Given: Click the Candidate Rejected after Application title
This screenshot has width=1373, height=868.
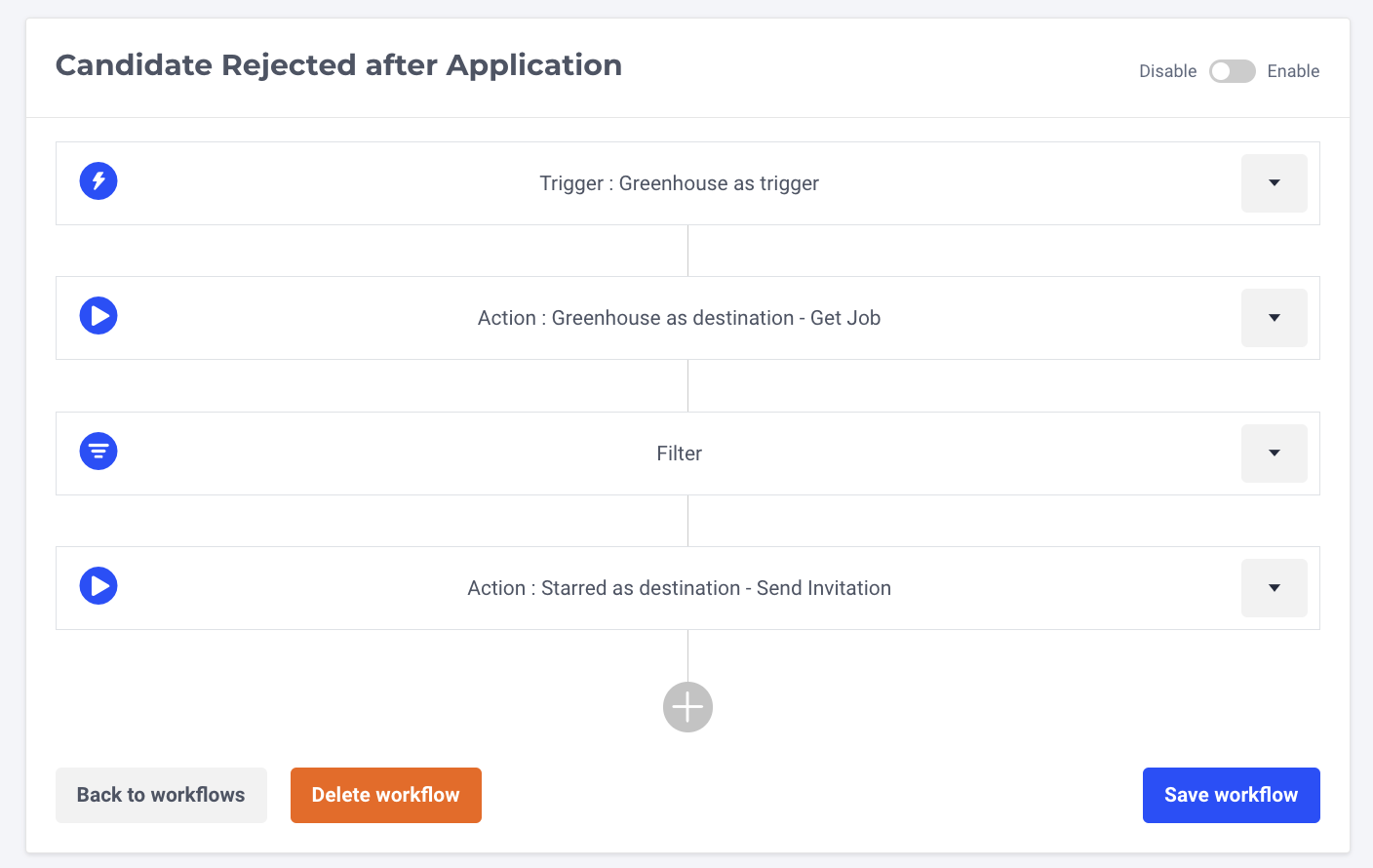Looking at the screenshot, I should [338, 65].
